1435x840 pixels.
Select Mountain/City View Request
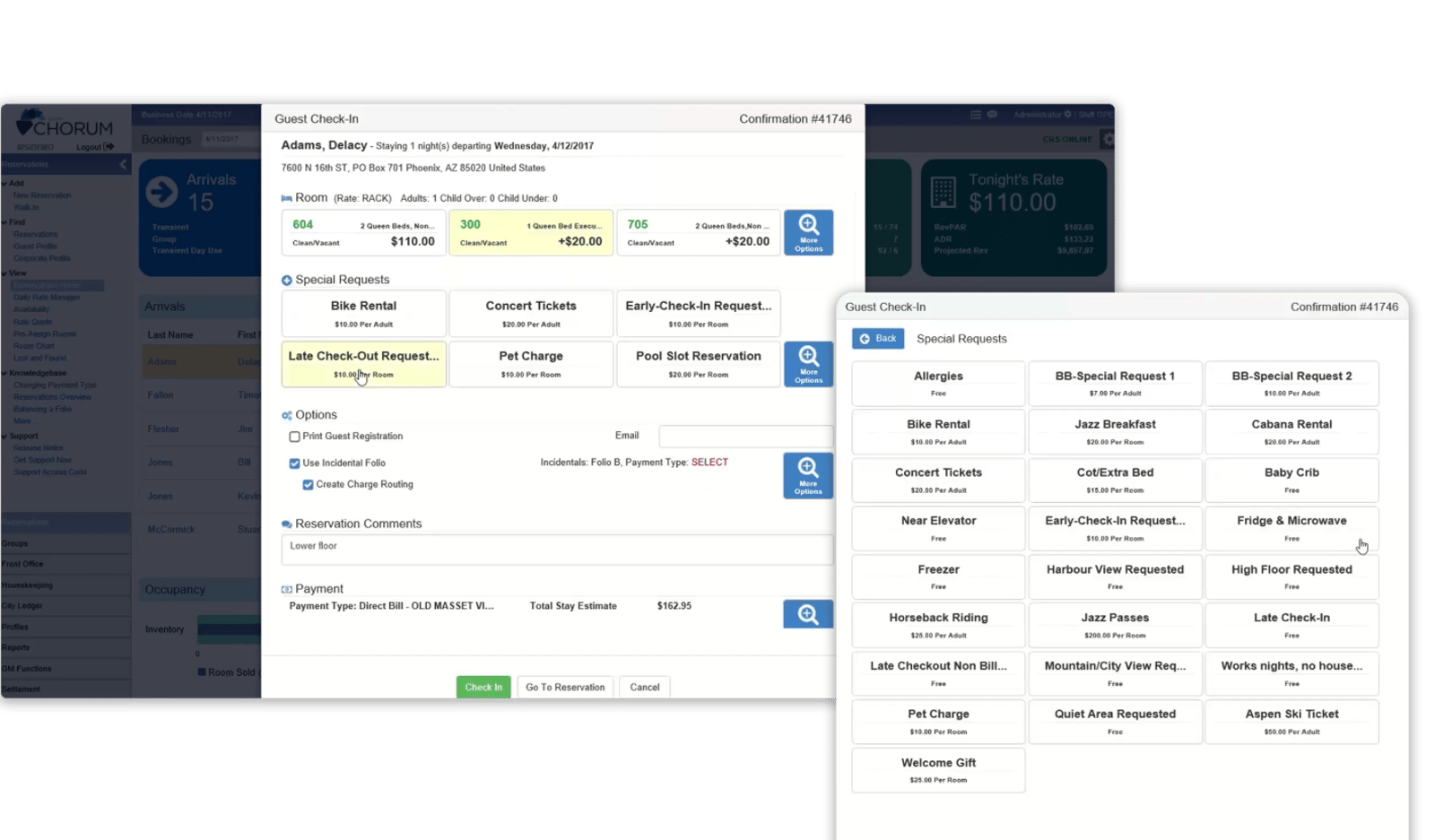(1115, 674)
